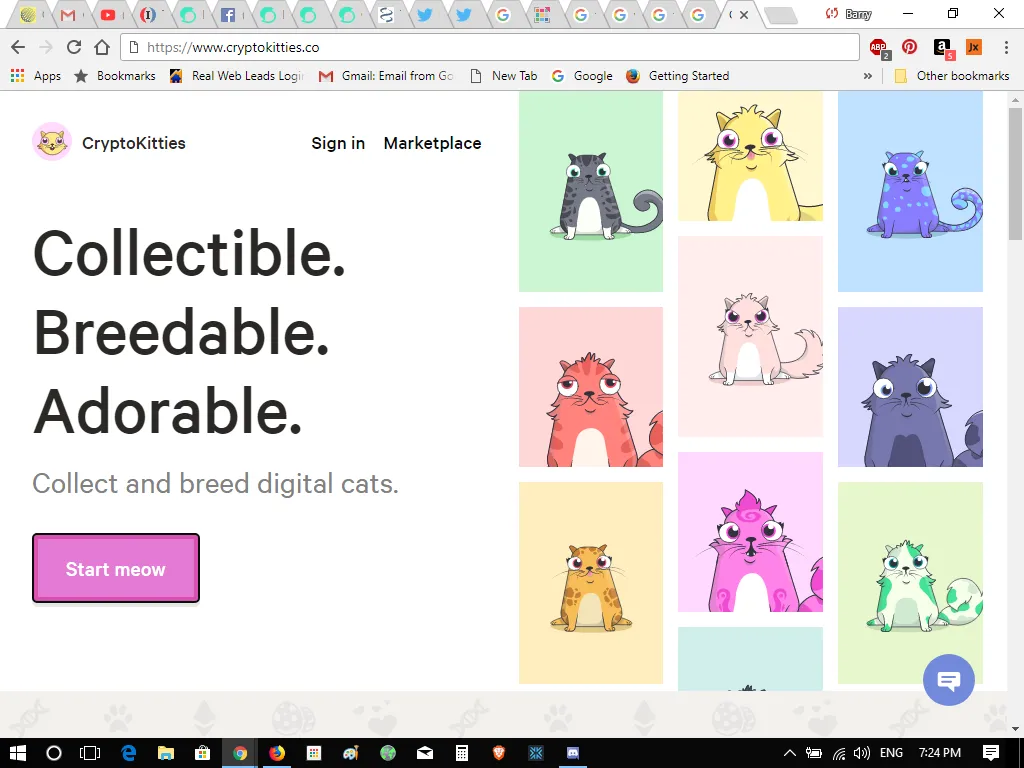The width and height of the screenshot is (1024, 768).
Task: Open the Bookmarks star bookmark
Action: [115, 76]
